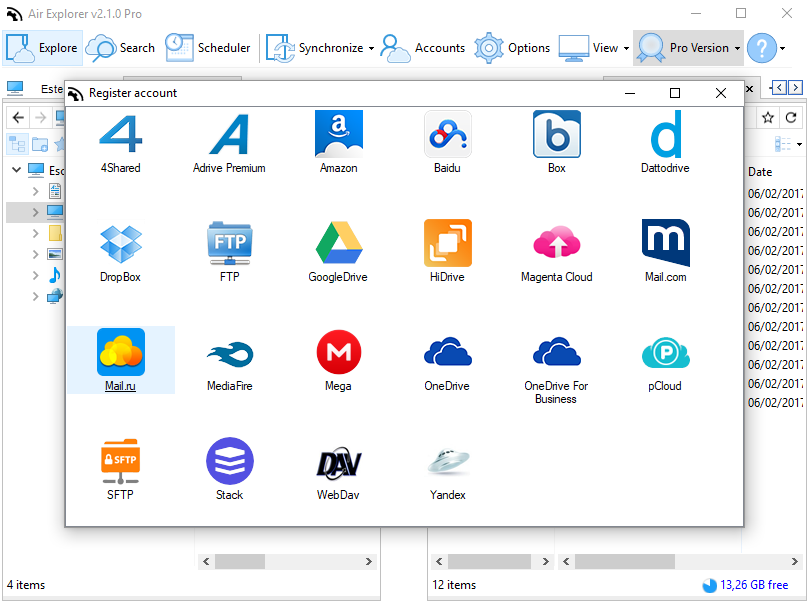Click the '12 items' status text
Image resolution: width=808 pixels, height=603 pixels.
pos(454,585)
